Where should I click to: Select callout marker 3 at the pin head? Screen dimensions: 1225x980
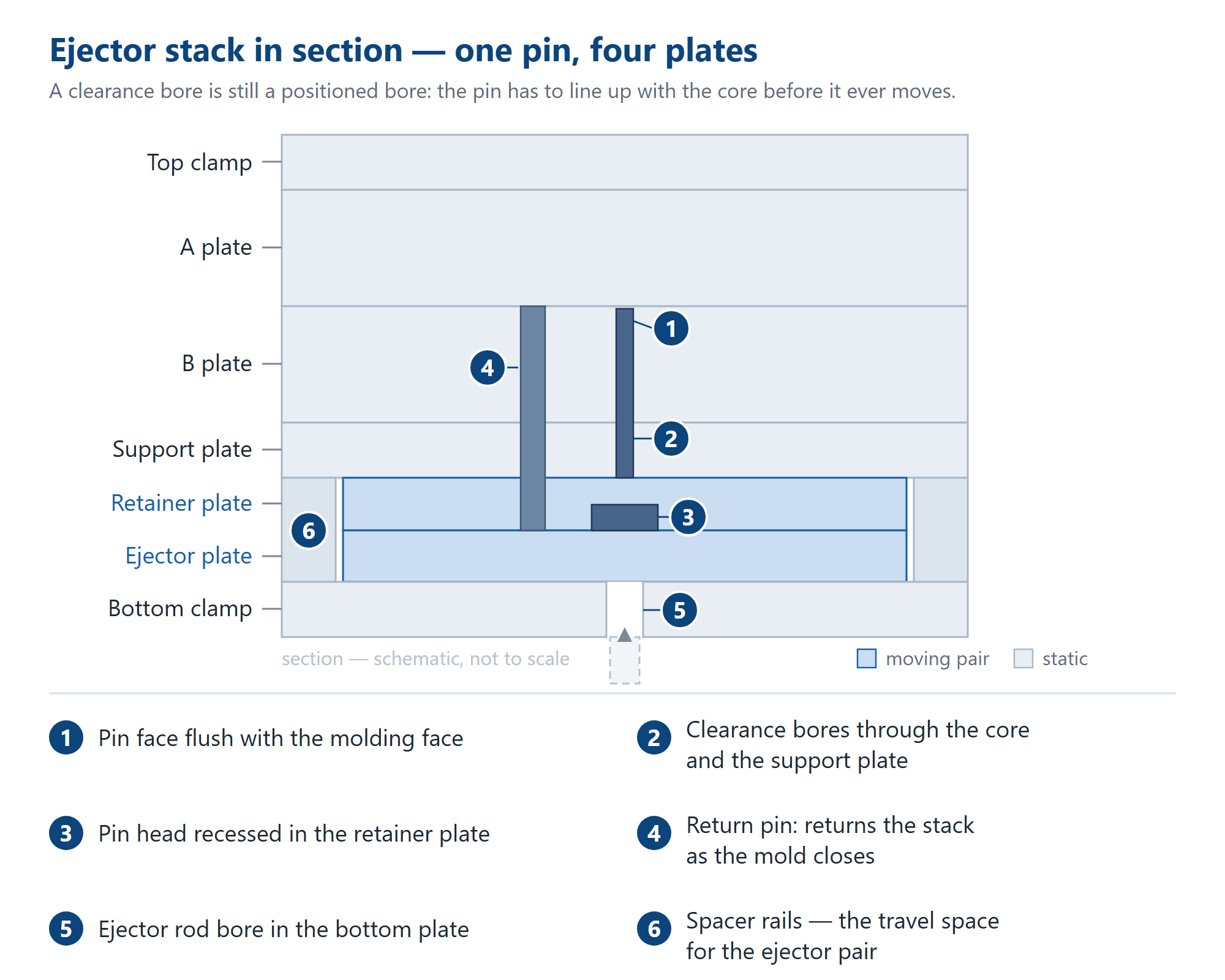tap(688, 517)
